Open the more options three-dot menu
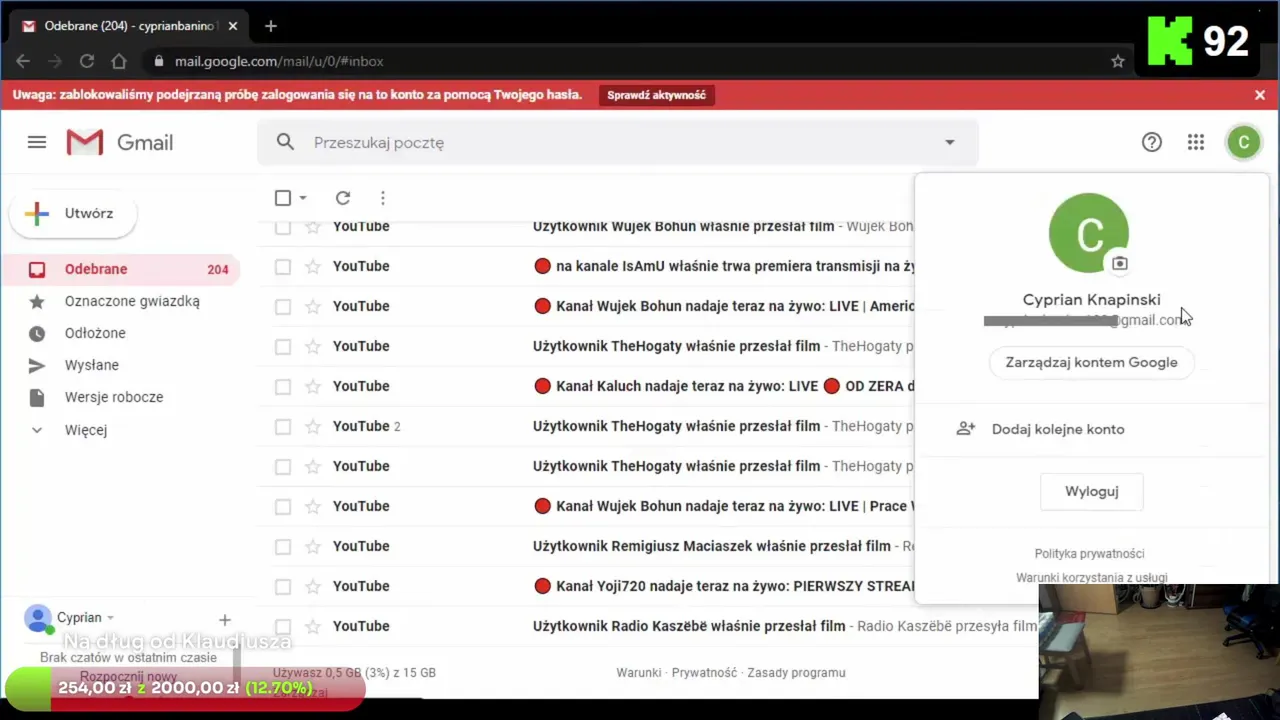1280x720 pixels. point(382,198)
